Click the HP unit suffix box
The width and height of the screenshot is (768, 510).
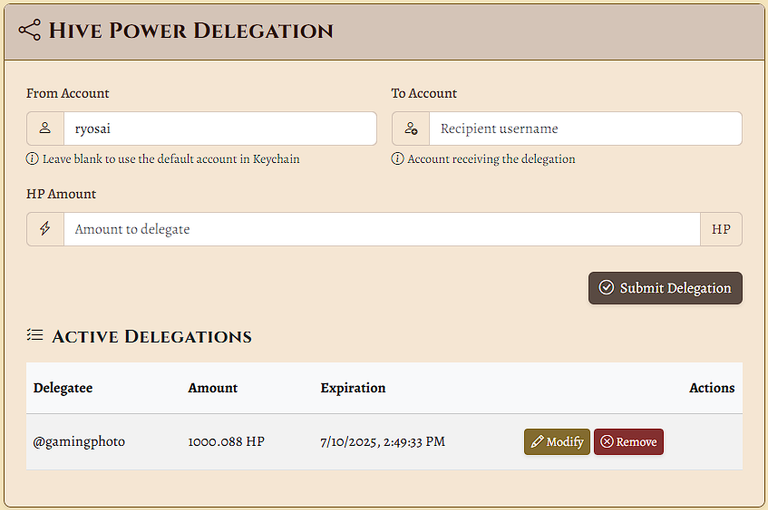(721, 229)
